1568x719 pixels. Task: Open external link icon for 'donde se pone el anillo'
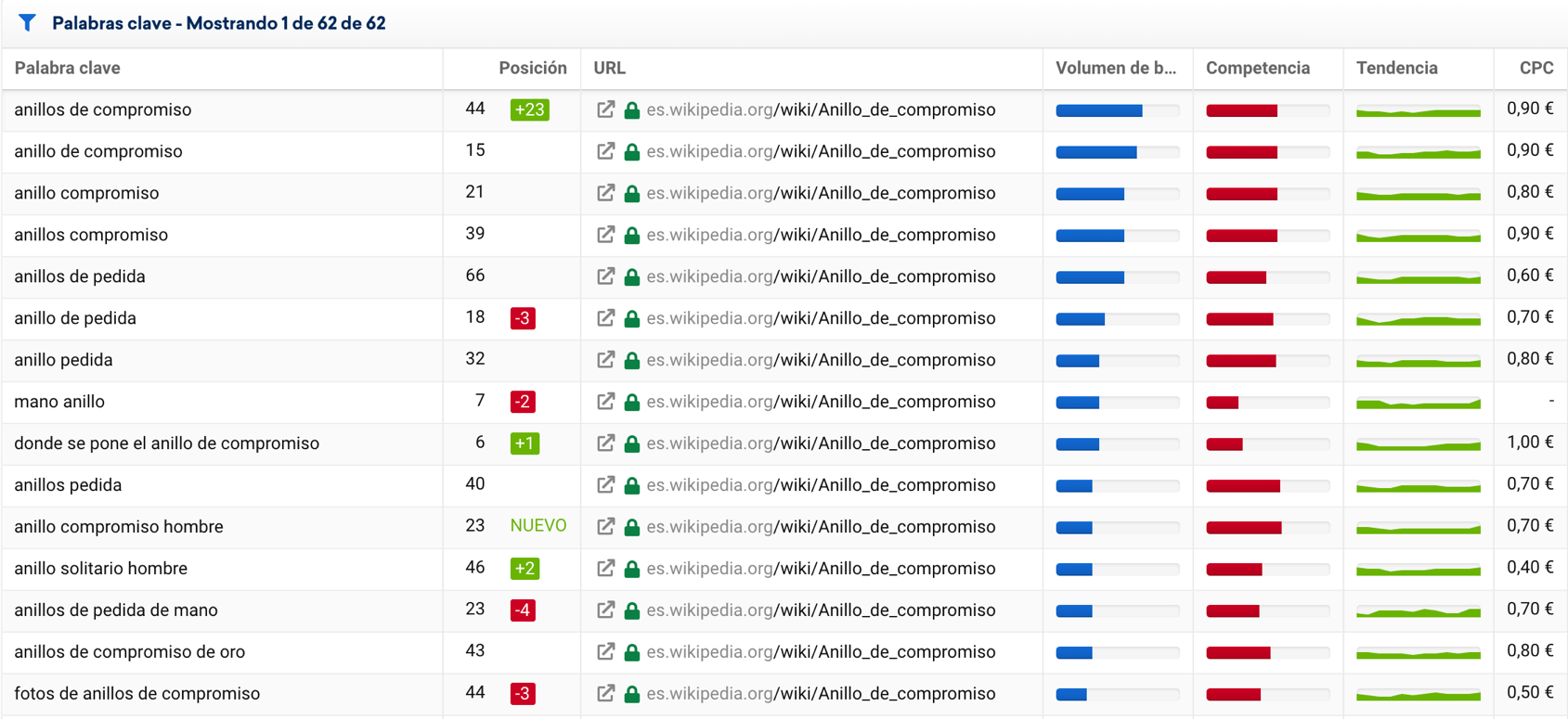[x=605, y=443]
